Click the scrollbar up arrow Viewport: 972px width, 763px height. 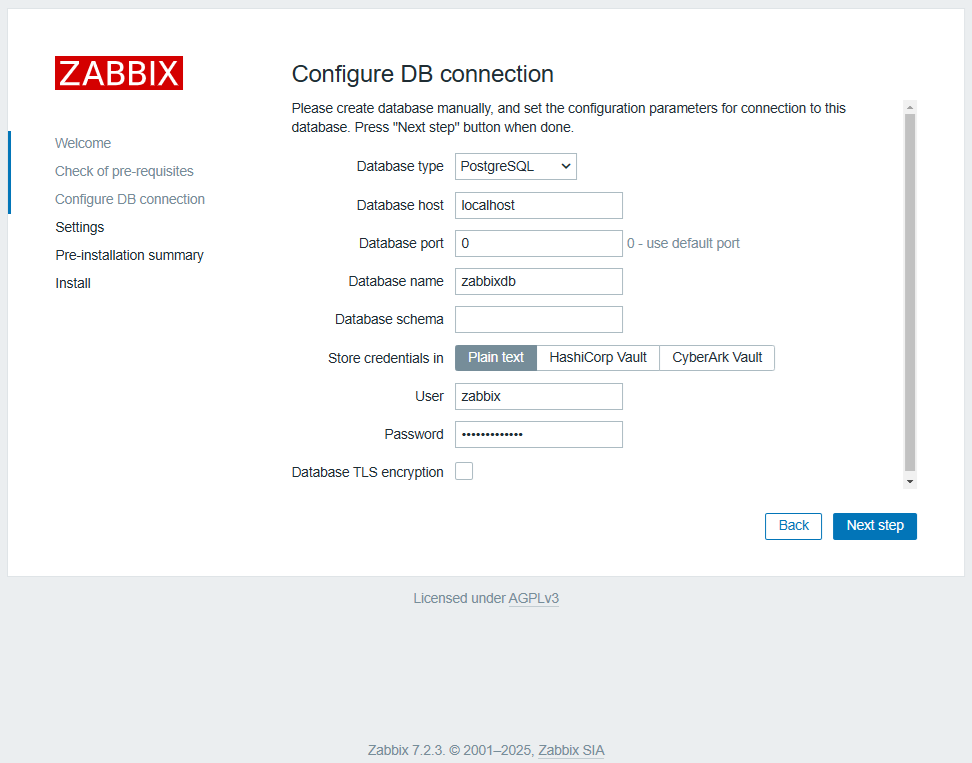point(909,107)
